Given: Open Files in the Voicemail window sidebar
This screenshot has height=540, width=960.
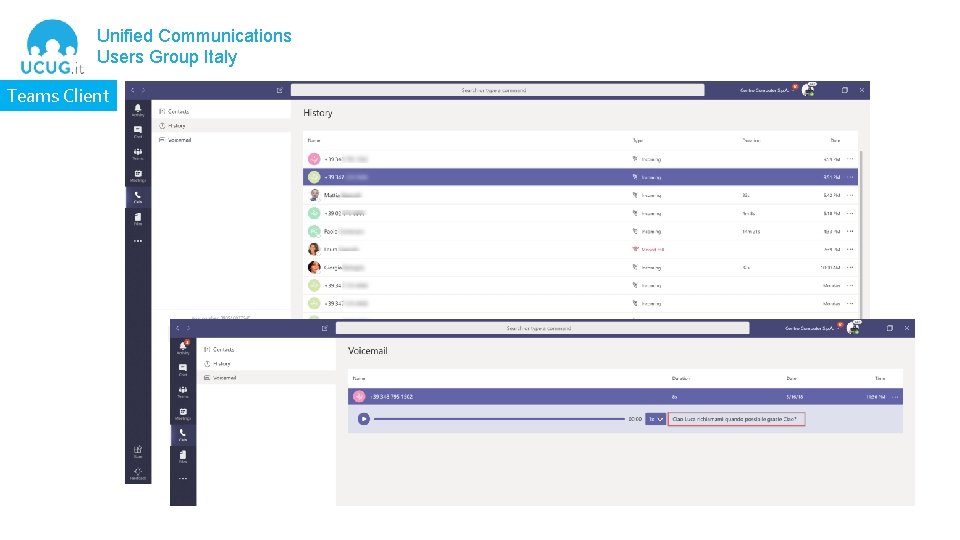Looking at the screenshot, I should [x=183, y=457].
